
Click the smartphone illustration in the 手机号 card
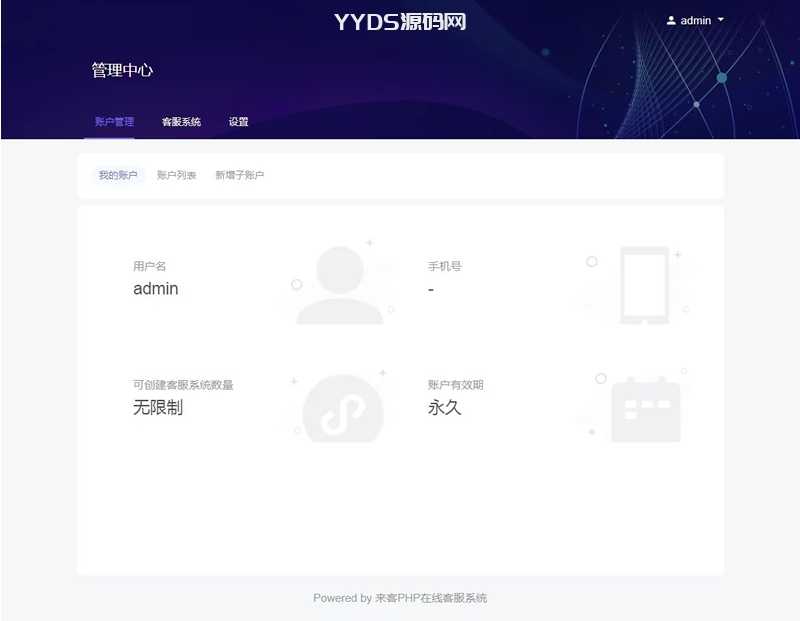pyautogui.click(x=643, y=284)
